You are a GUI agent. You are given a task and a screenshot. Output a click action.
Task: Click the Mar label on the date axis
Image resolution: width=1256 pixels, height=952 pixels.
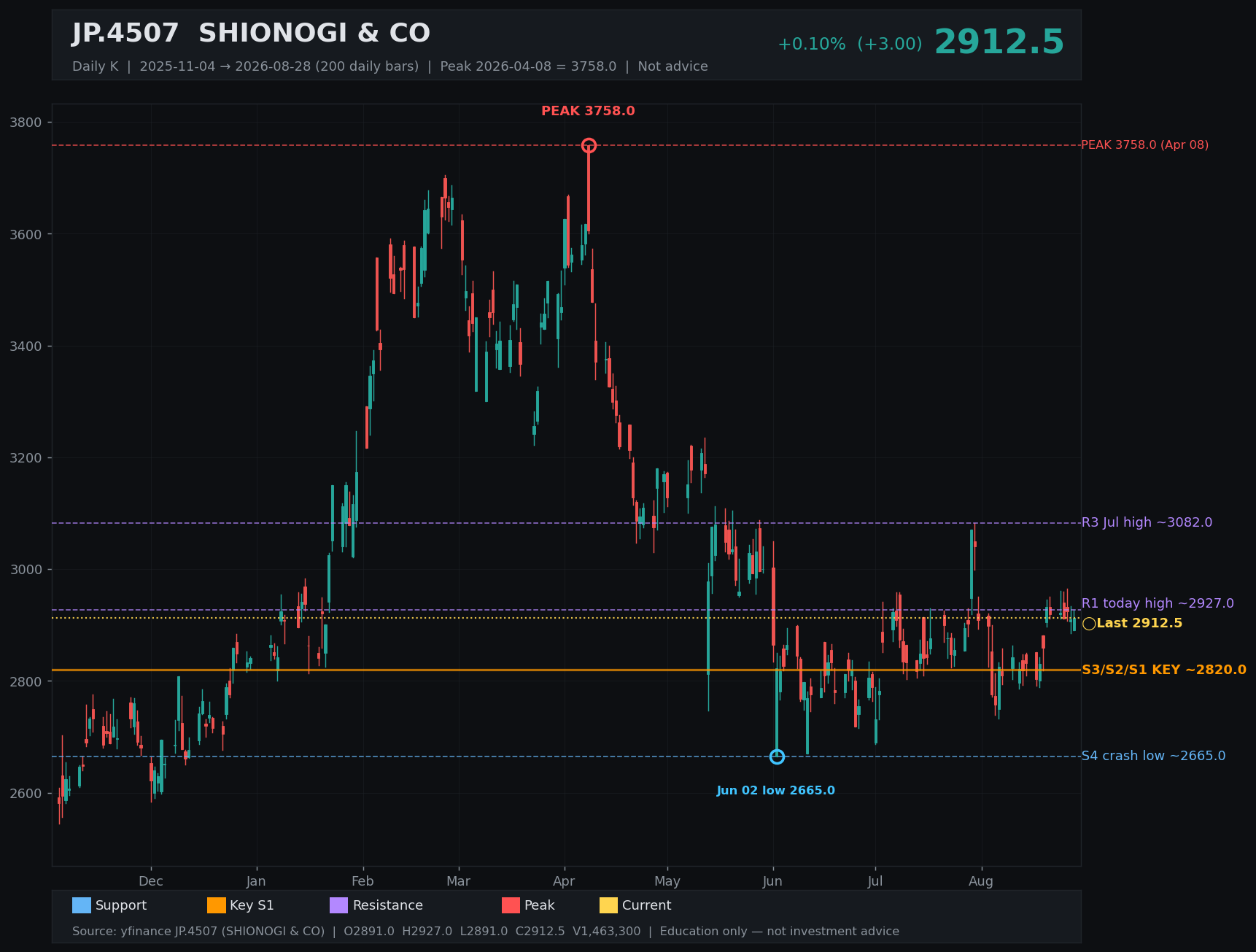pyautogui.click(x=458, y=881)
